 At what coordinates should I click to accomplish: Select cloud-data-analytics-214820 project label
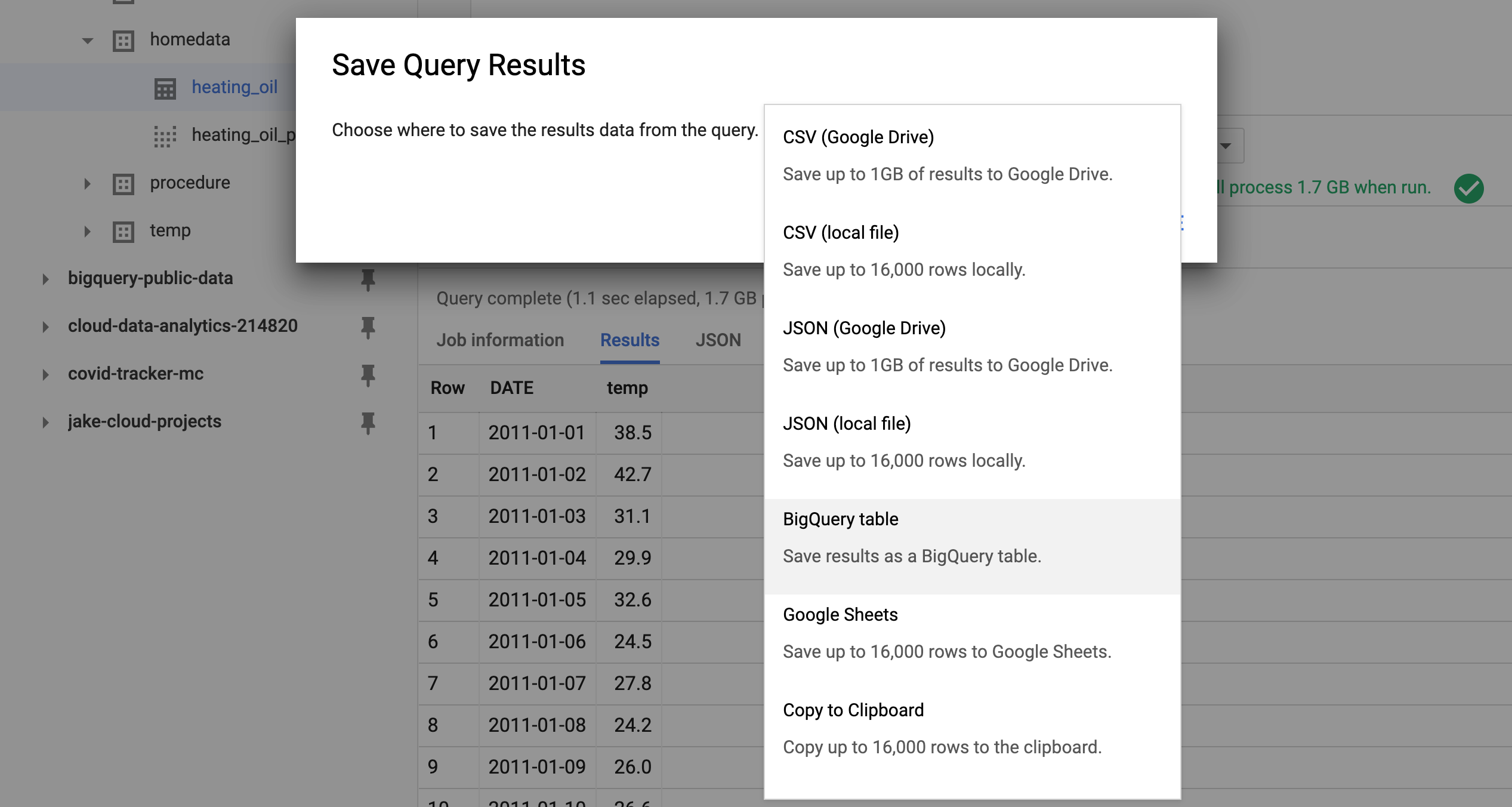point(183,326)
